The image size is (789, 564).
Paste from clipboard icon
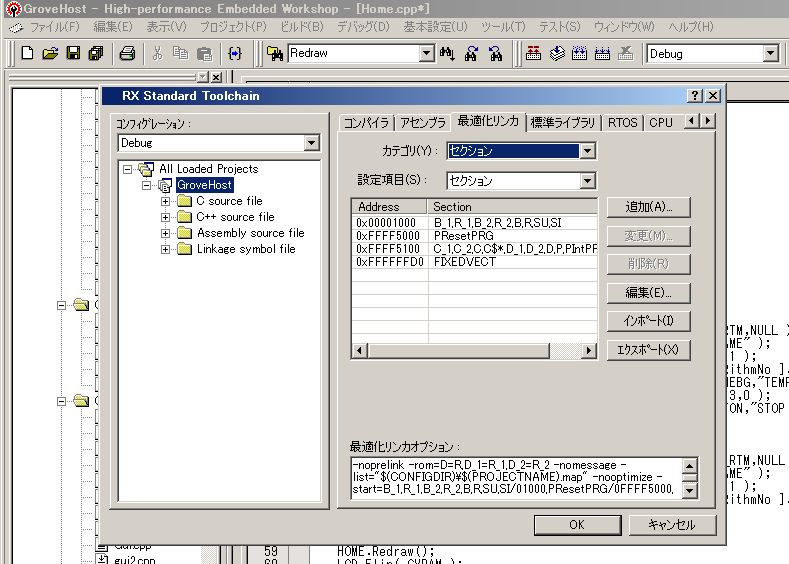pyautogui.click(x=204, y=53)
